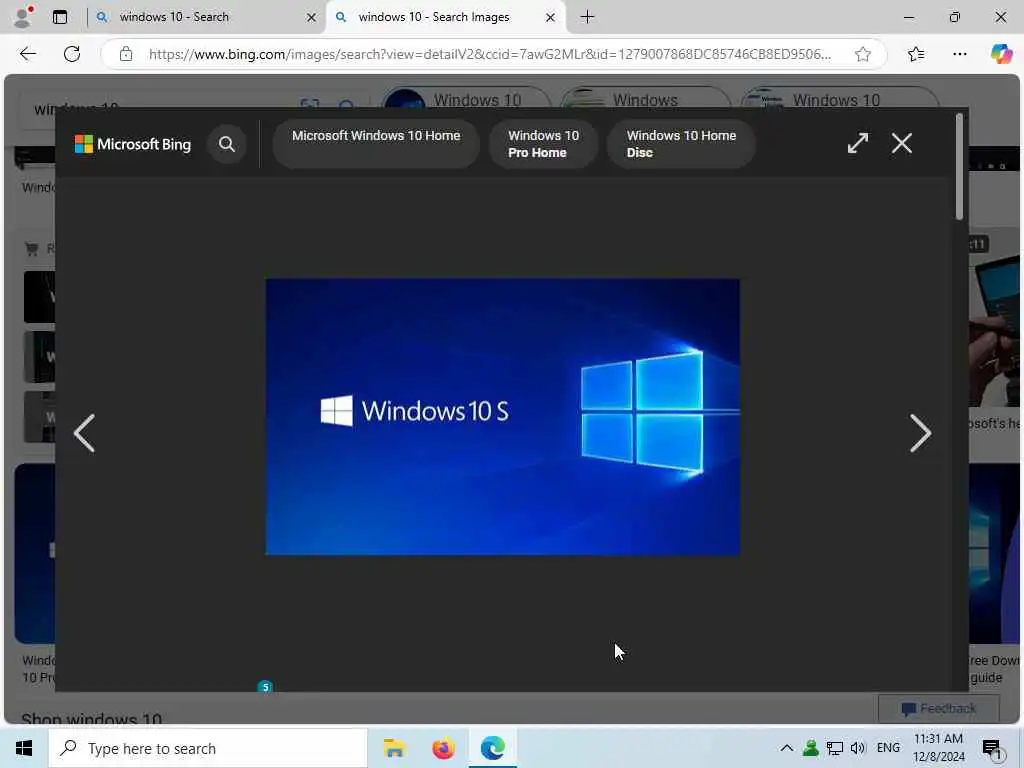This screenshot has width=1024, height=768.
Task: Click the Edge taskbar icon
Action: click(493, 748)
